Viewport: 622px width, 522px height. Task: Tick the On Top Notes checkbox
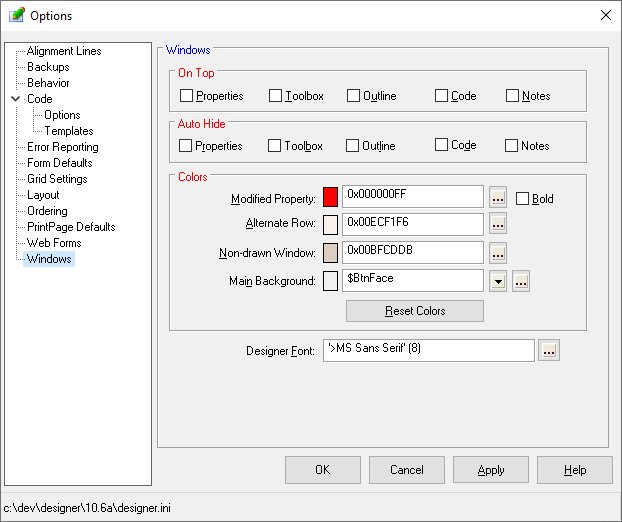513,96
